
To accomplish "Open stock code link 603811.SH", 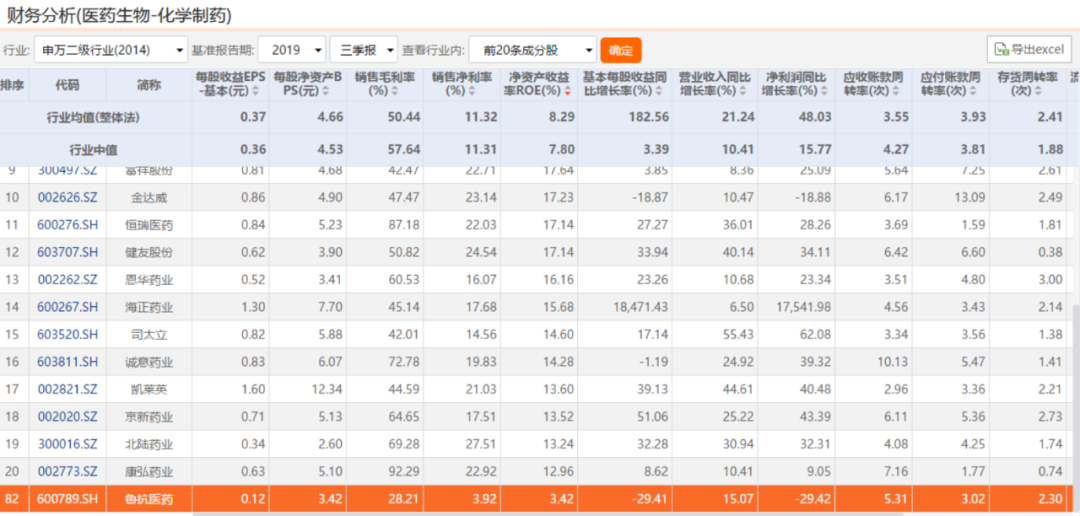I will point(68,362).
